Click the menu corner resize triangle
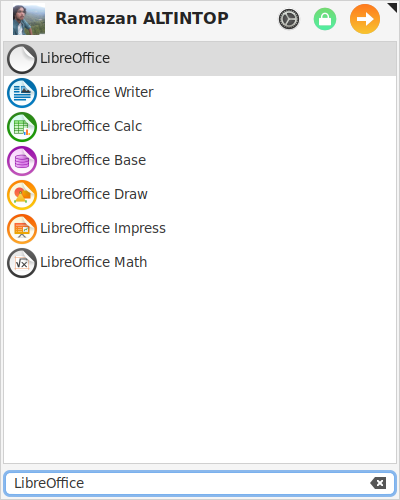The height and width of the screenshot is (500, 400). pyautogui.click(x=392, y=7)
